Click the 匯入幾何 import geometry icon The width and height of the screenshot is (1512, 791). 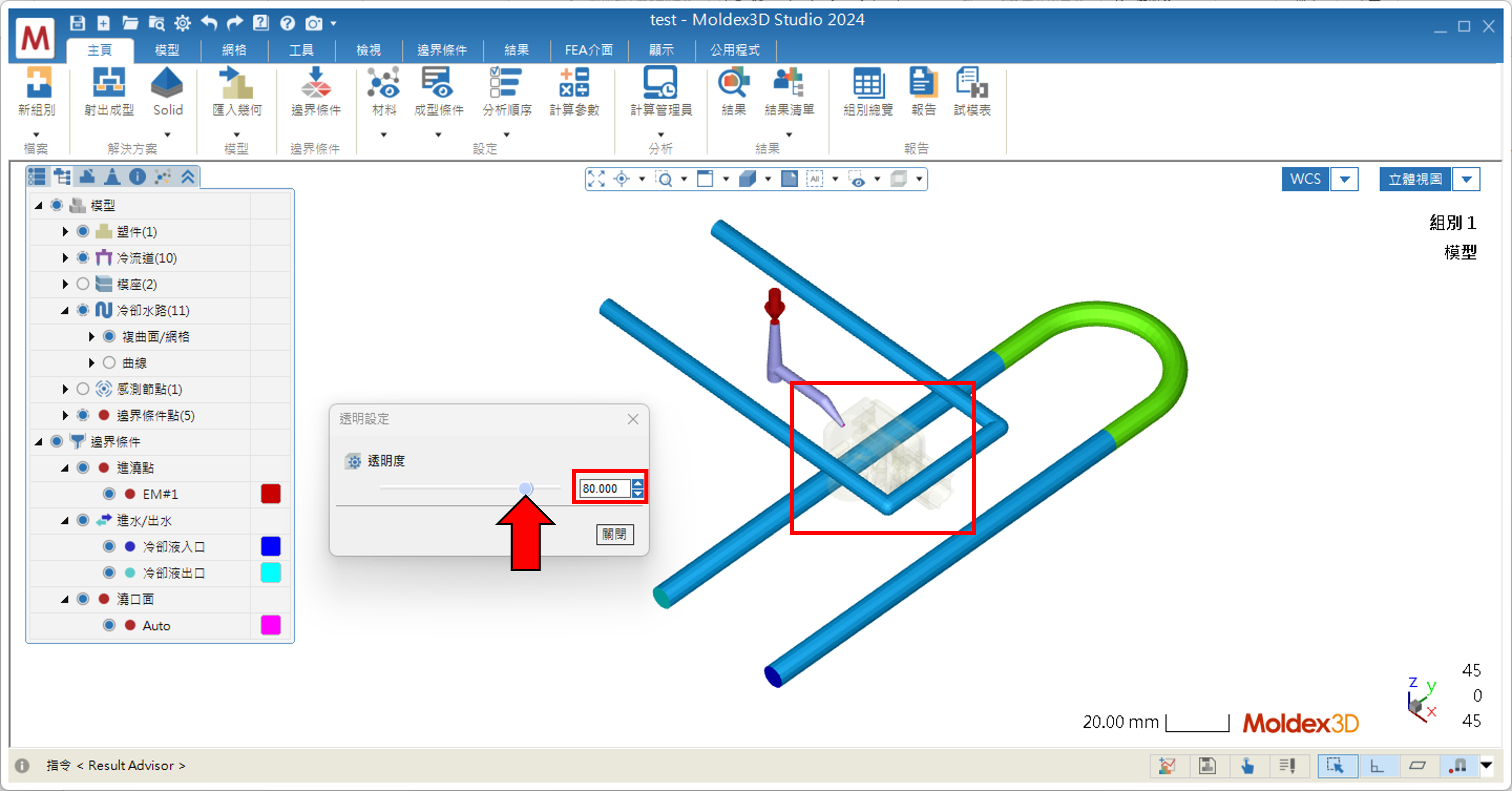[237, 82]
